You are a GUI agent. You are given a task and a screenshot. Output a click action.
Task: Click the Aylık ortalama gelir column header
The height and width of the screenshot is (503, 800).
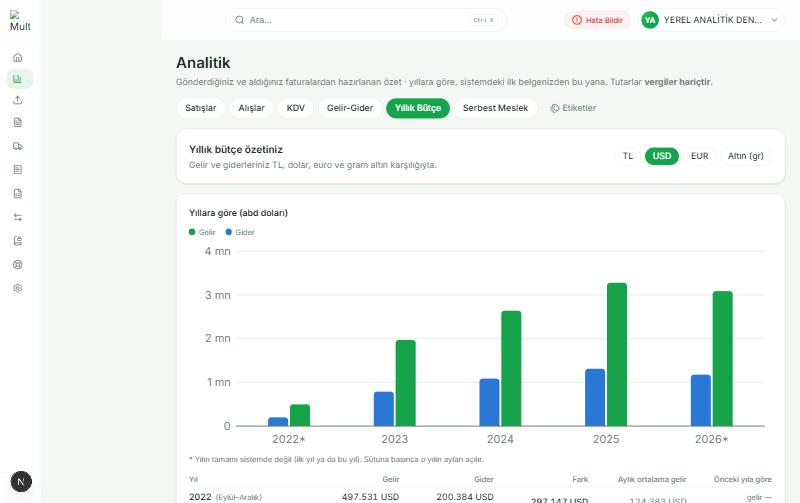pos(652,480)
